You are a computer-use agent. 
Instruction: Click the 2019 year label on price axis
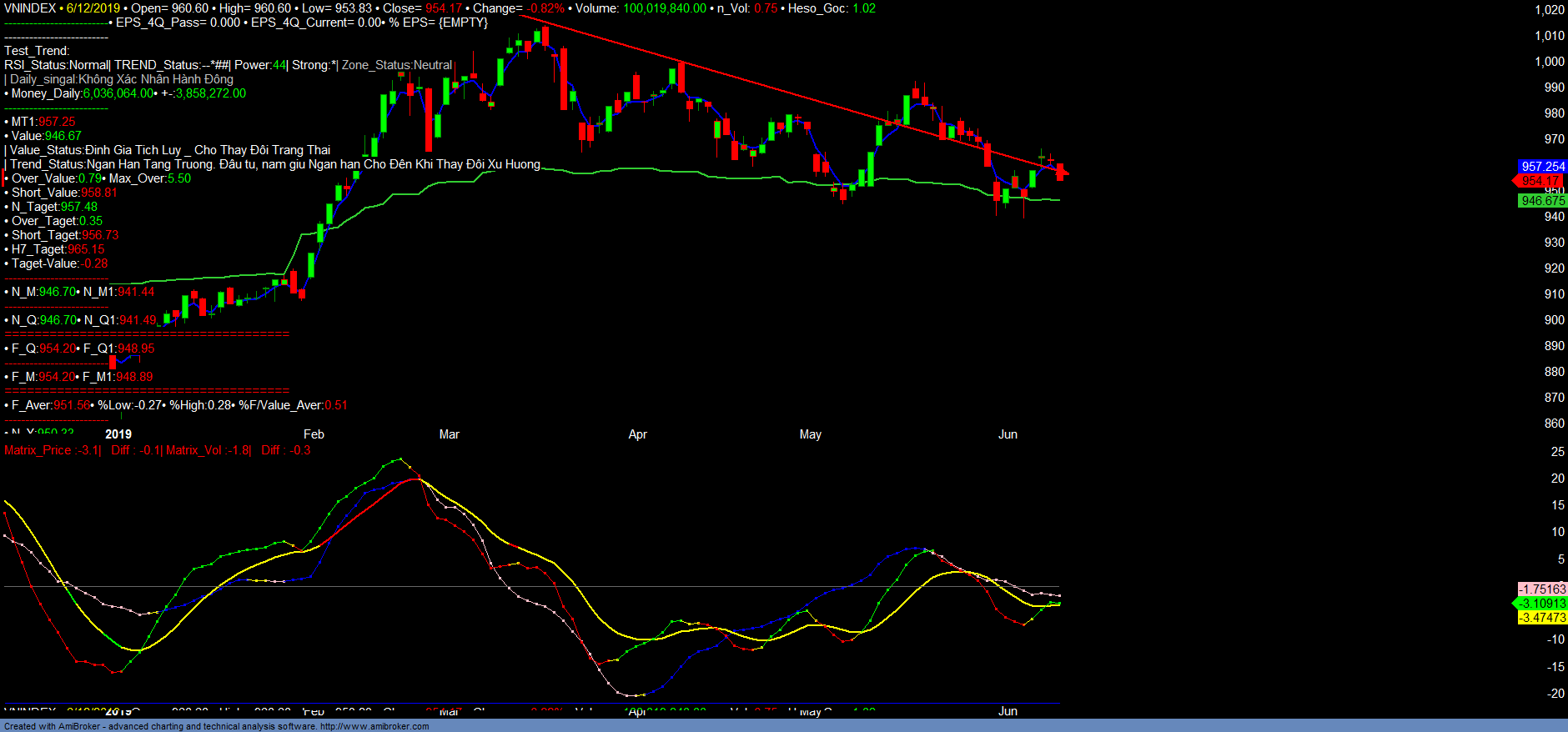click(x=118, y=434)
